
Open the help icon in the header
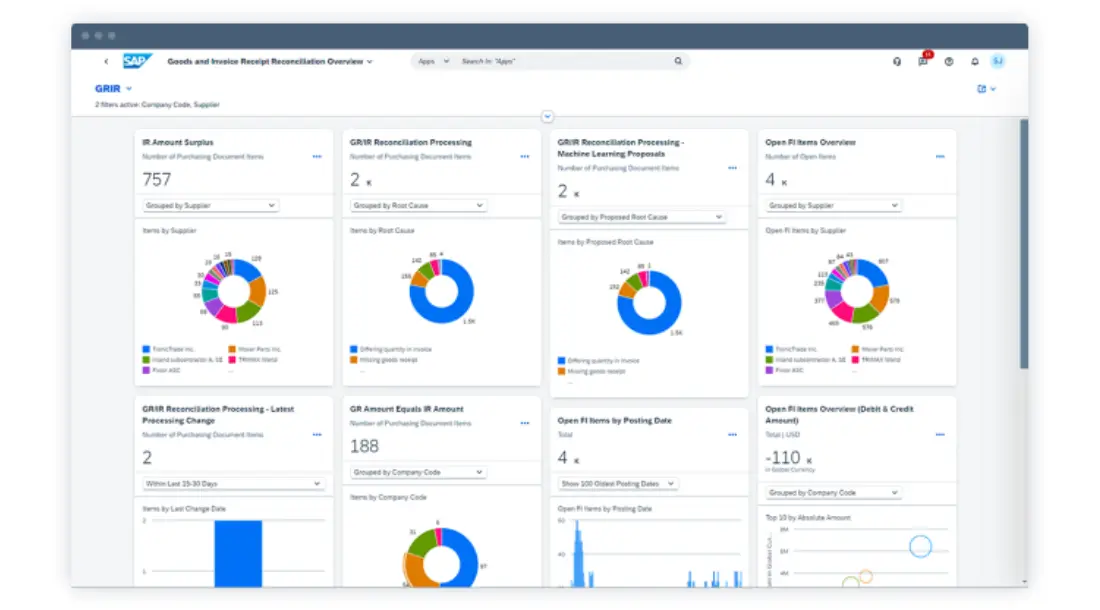pos(948,62)
